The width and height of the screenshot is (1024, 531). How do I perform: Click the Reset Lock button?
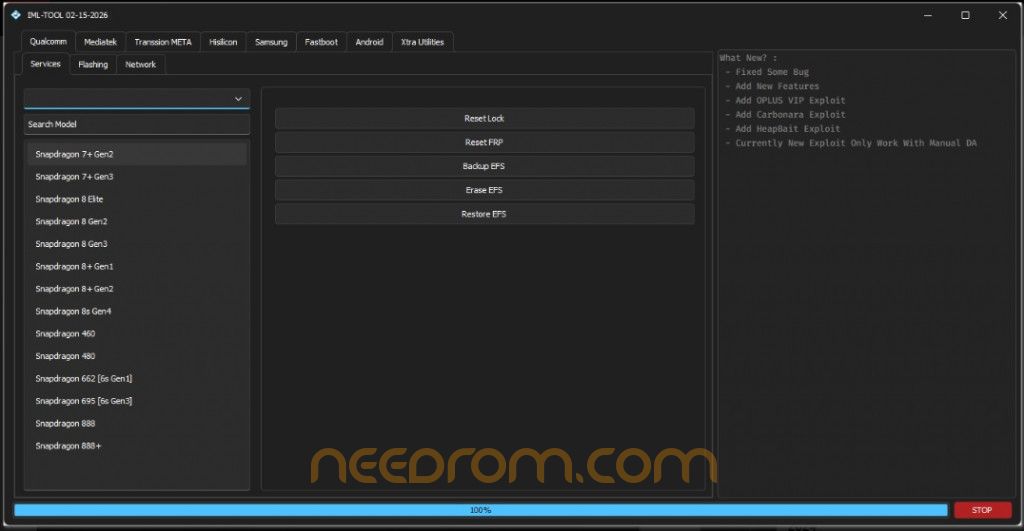tap(484, 118)
